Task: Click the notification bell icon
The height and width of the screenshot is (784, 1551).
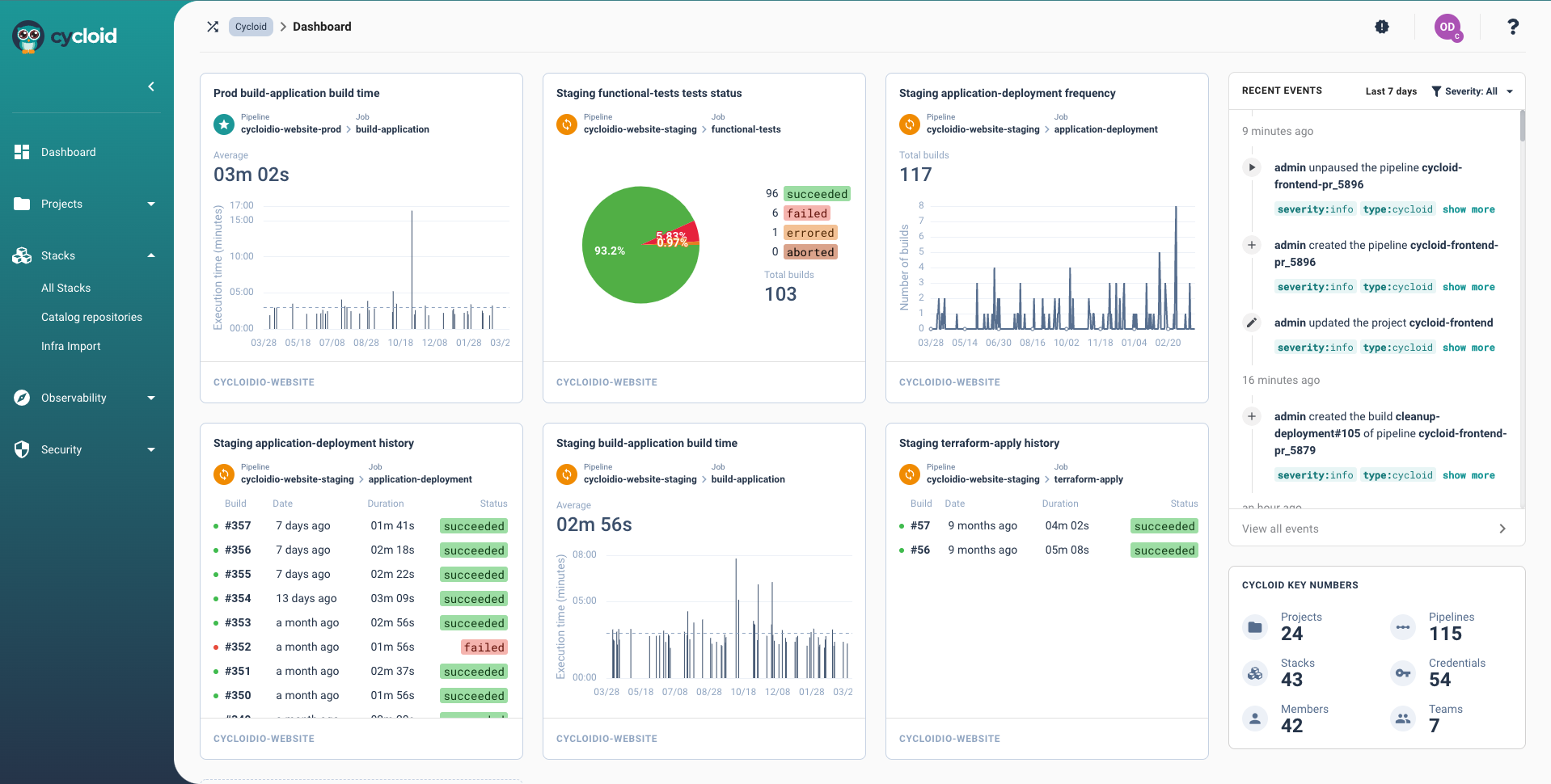Action: tap(1382, 27)
